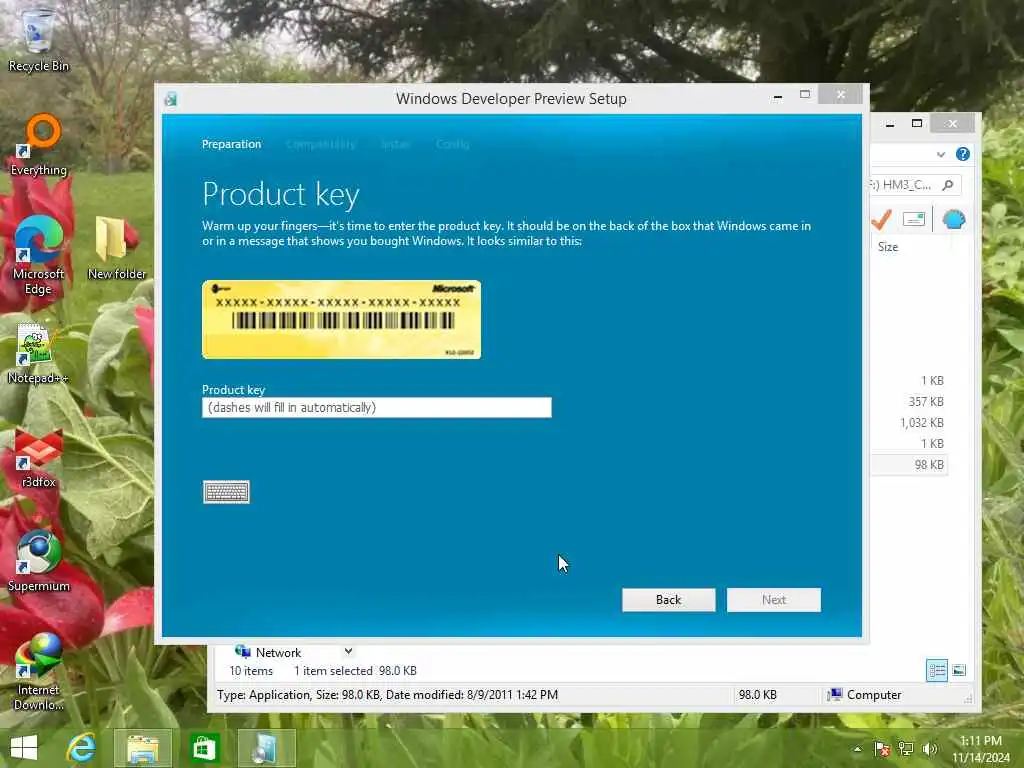Click the orange checkmark icon in Explorer ribbon
Image resolution: width=1024 pixels, height=768 pixels.
pyautogui.click(x=882, y=219)
